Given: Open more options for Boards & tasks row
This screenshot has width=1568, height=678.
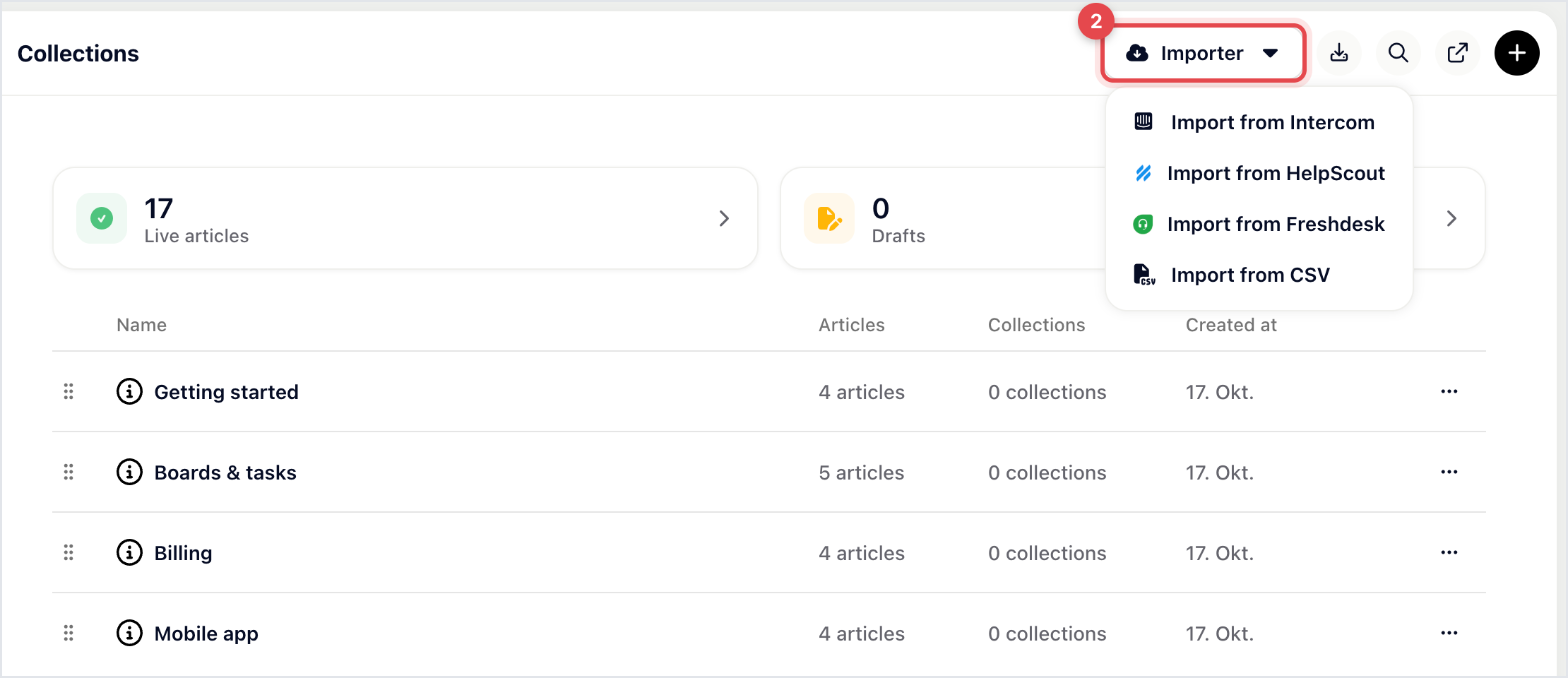Looking at the screenshot, I should pos(1449,472).
